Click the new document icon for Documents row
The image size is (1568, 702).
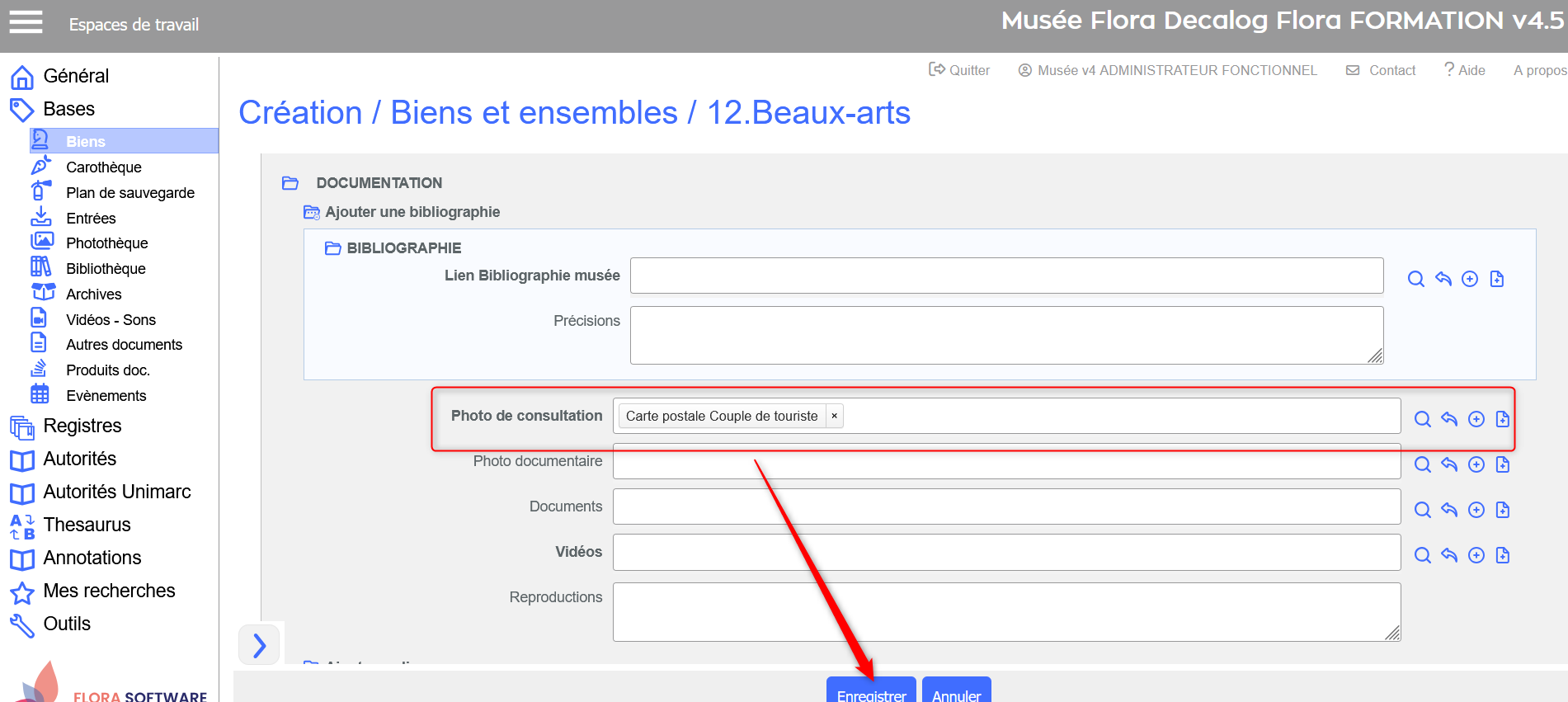[x=1502, y=510]
